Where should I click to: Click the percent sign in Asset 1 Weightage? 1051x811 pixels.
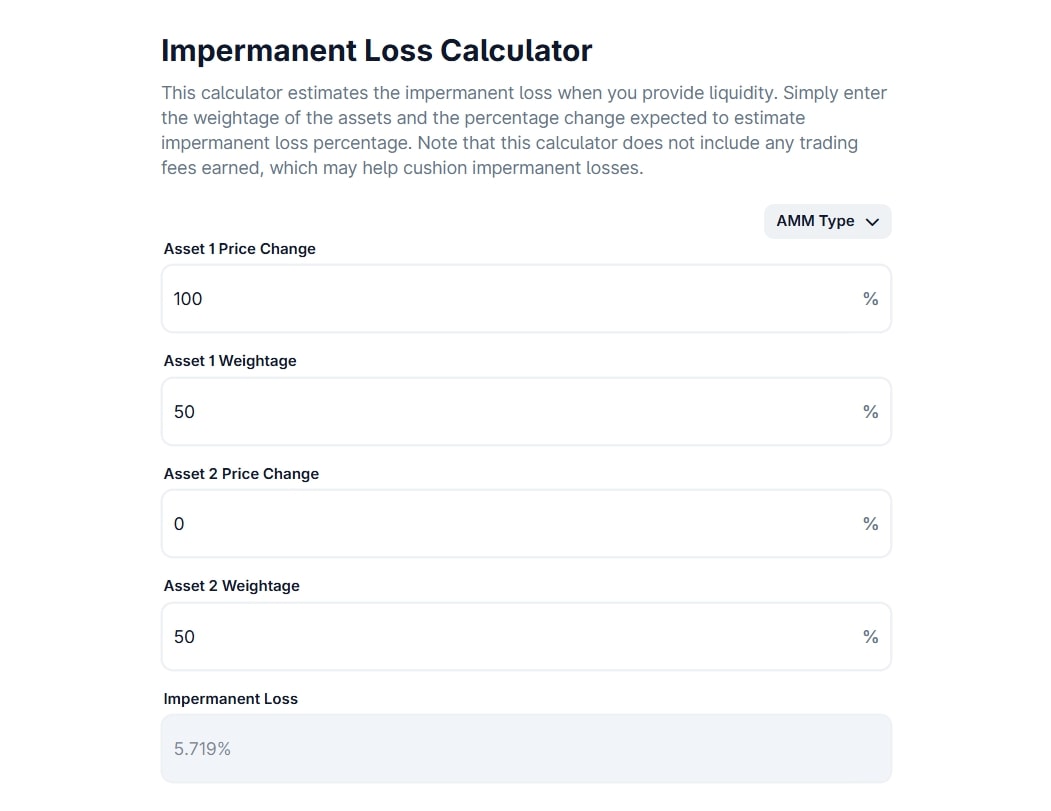tap(869, 411)
